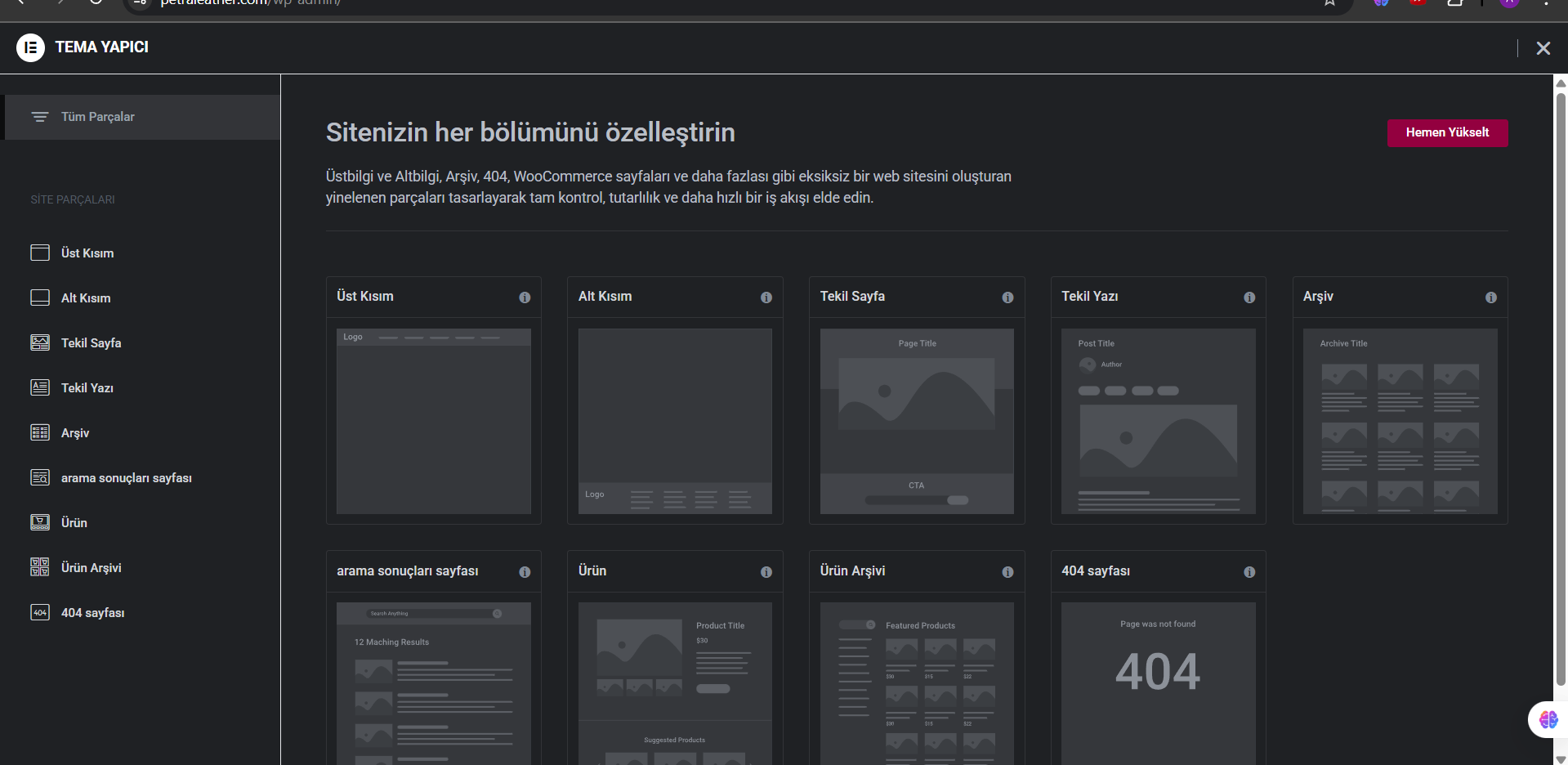
Task: Click the Elementor logo icon
Action: pyautogui.click(x=30, y=47)
